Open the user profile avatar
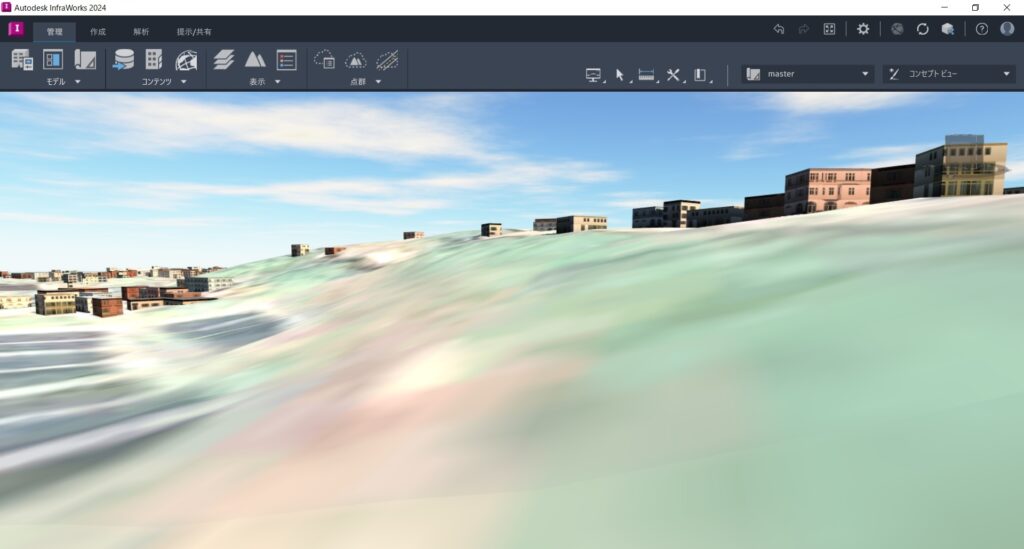This screenshot has width=1024, height=549. [1007, 29]
